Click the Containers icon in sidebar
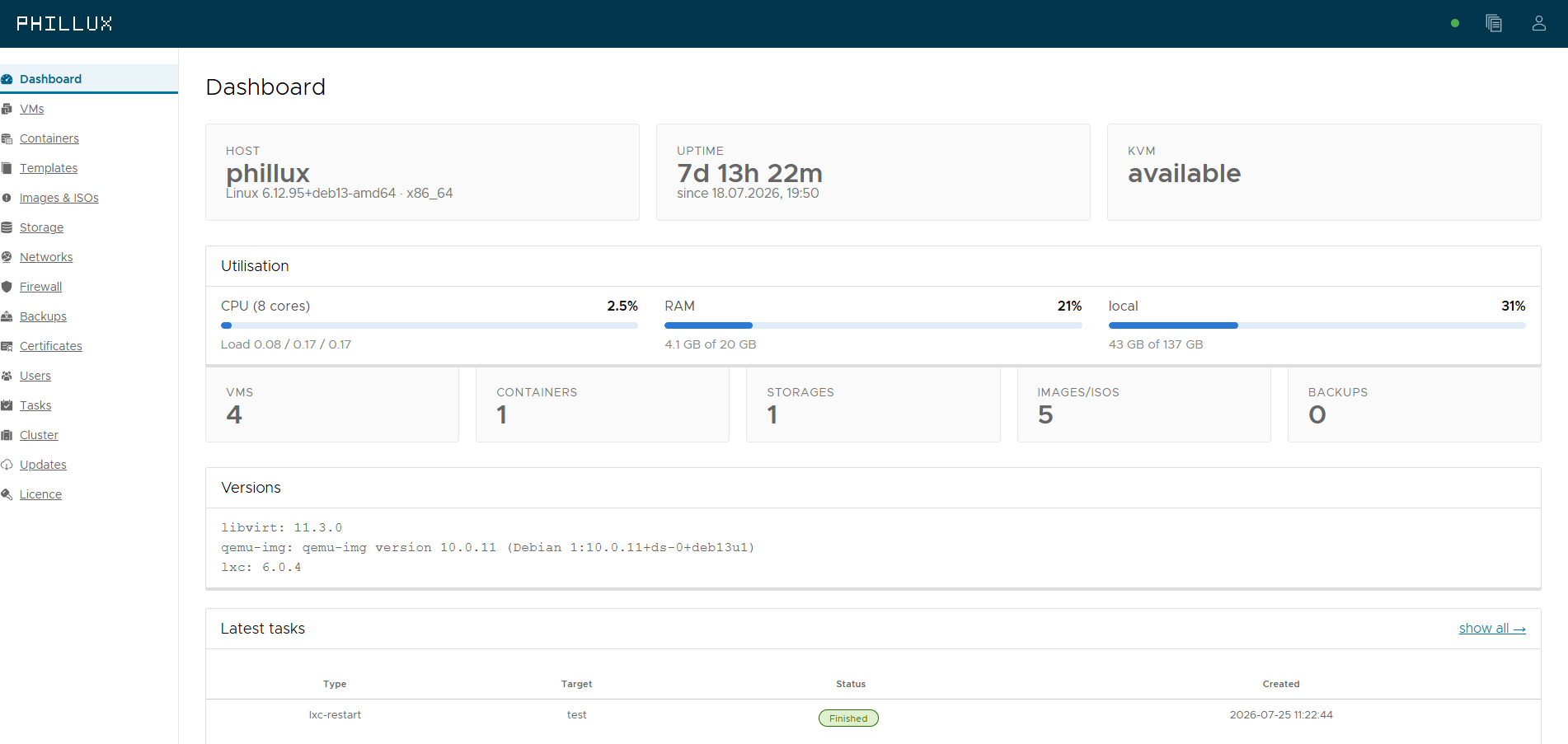 tap(7, 138)
